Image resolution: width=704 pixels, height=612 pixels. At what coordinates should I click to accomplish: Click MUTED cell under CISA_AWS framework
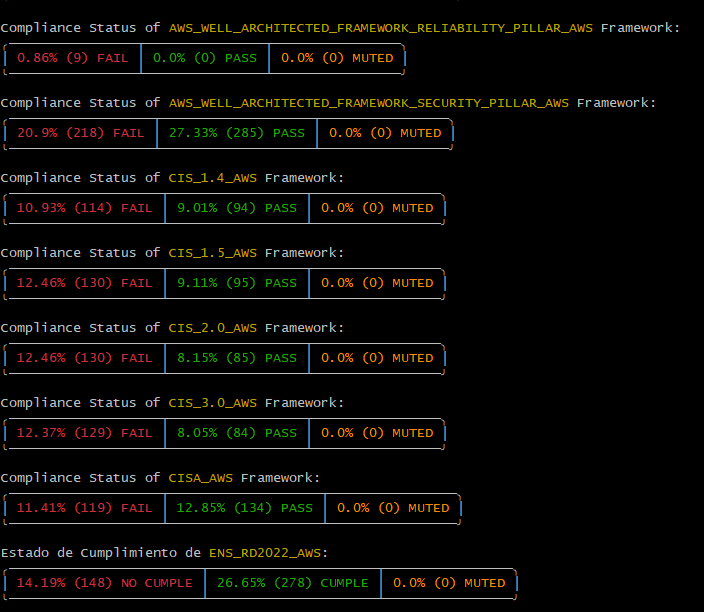coord(393,508)
